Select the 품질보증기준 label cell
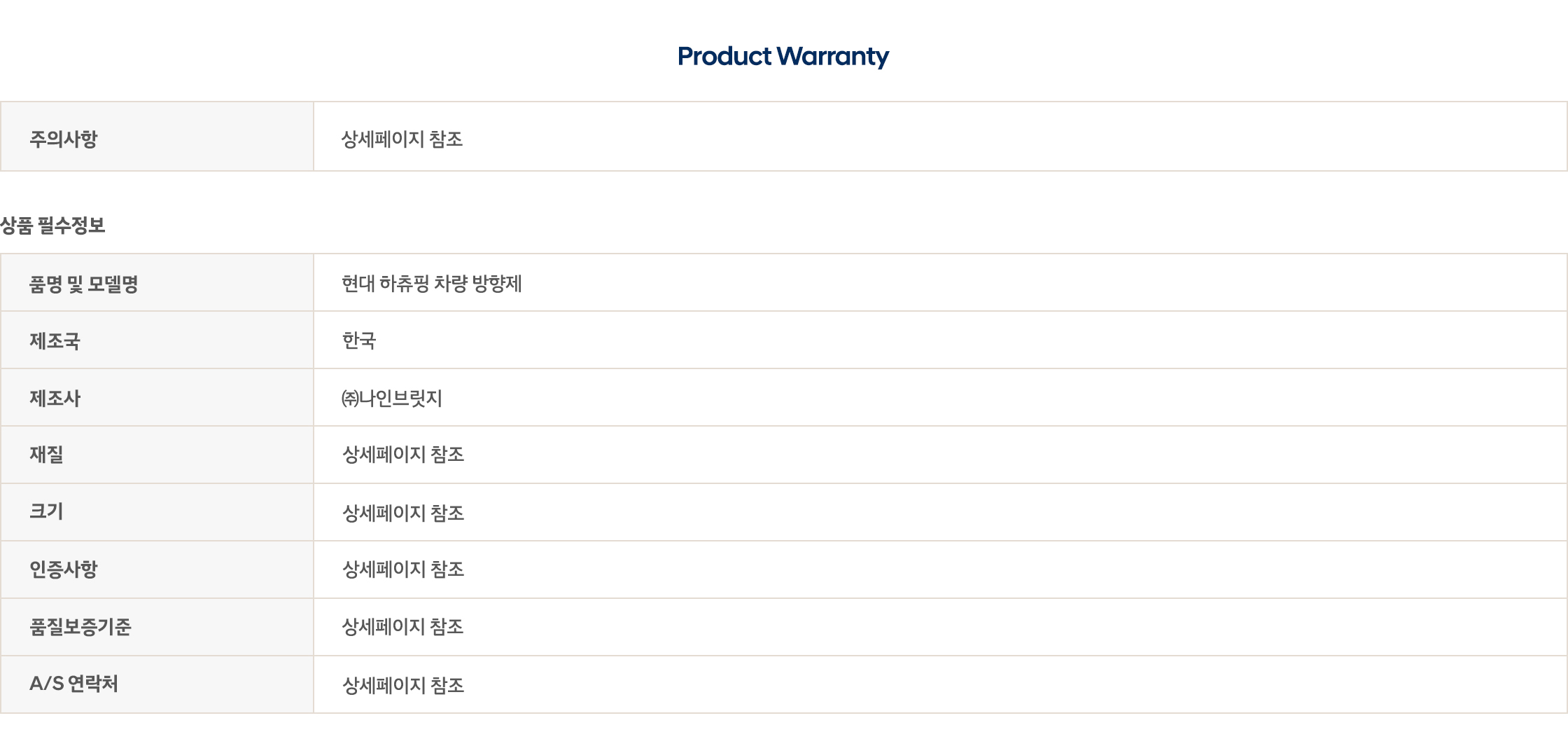This screenshot has width=1568, height=732. coord(157,628)
